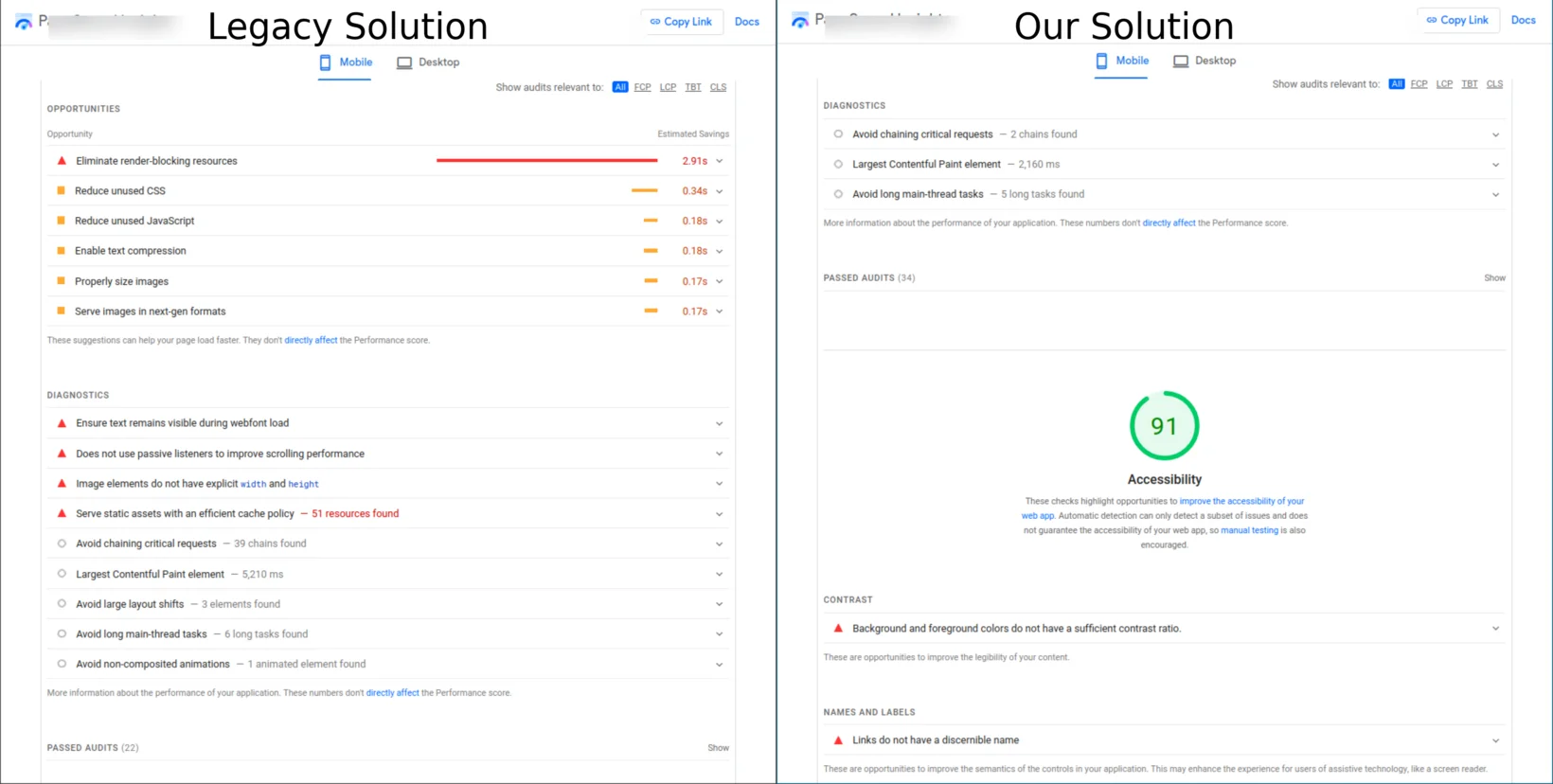
Task: Expand passive listeners audit chevron
Action: 720,454
